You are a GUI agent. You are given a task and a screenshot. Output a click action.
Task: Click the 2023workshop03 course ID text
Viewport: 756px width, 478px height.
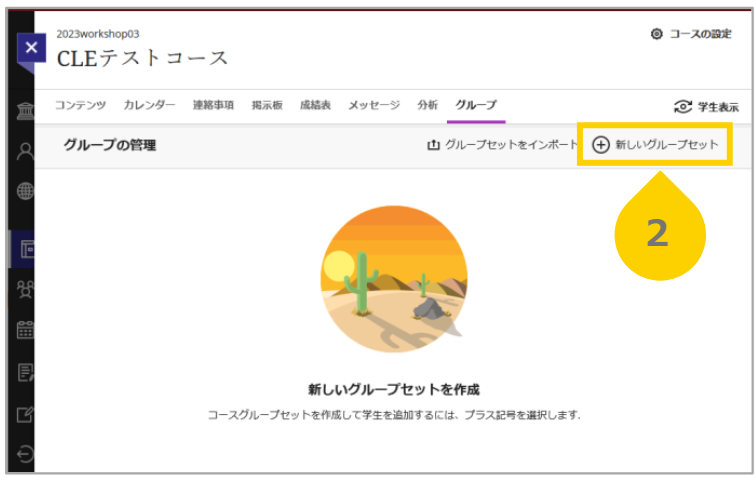point(98,34)
